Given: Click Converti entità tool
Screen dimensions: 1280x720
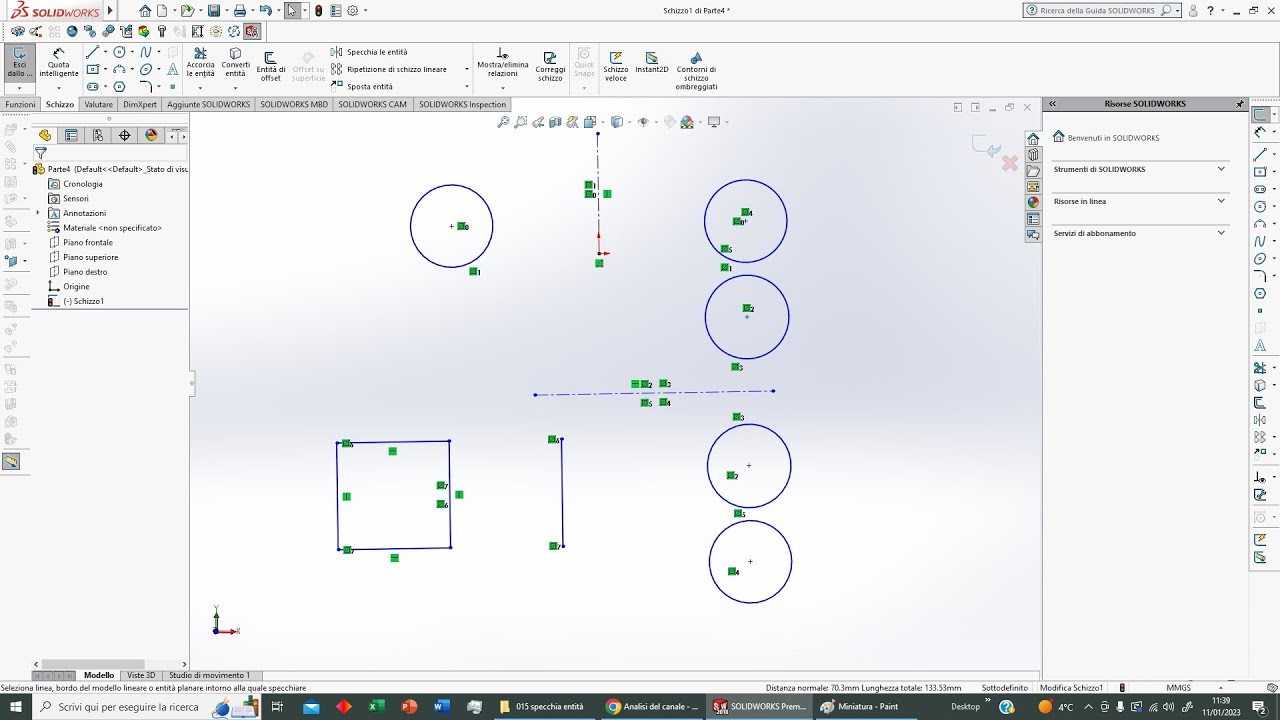Looking at the screenshot, I should 235,62.
